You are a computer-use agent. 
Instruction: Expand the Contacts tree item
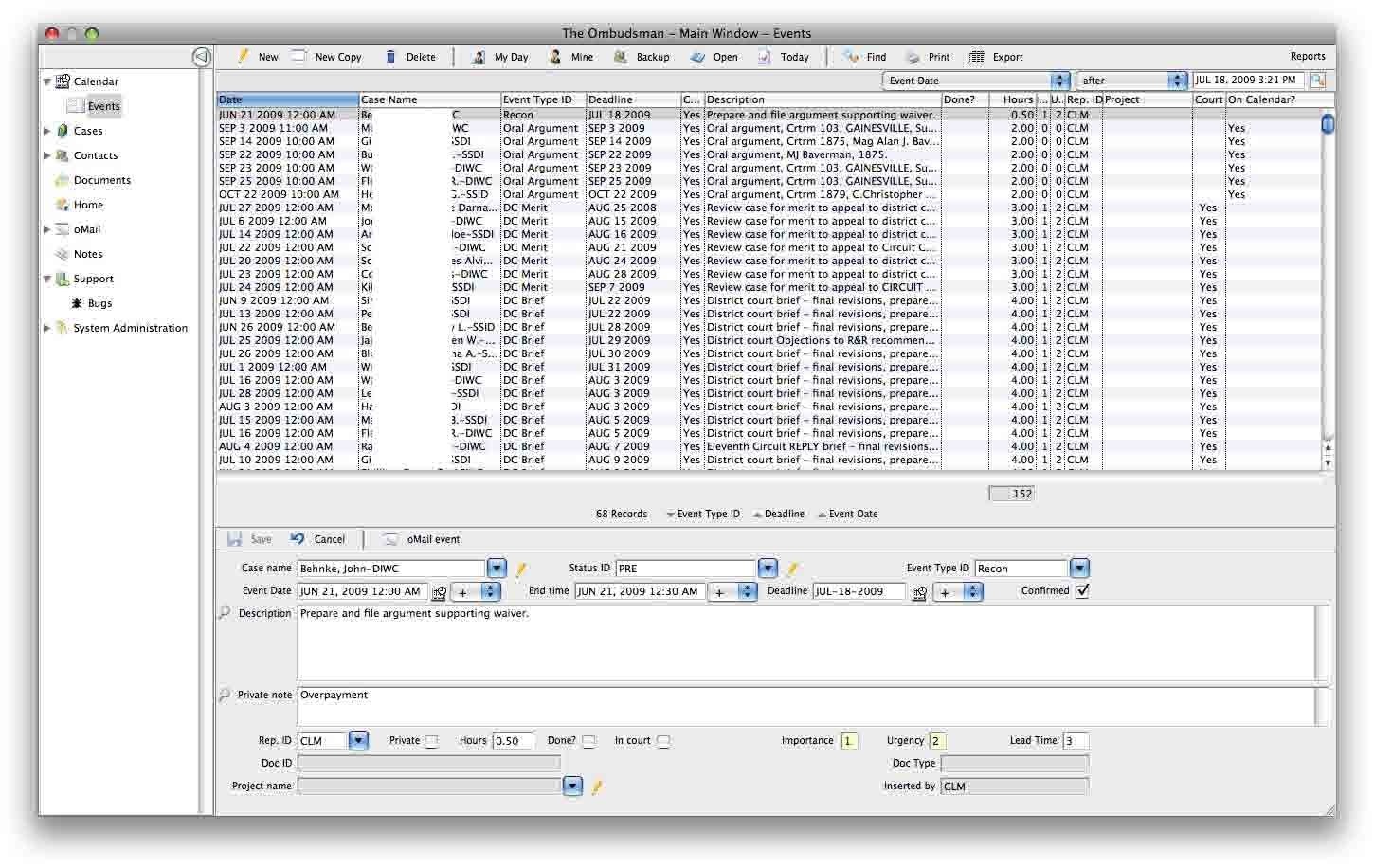tap(47, 155)
